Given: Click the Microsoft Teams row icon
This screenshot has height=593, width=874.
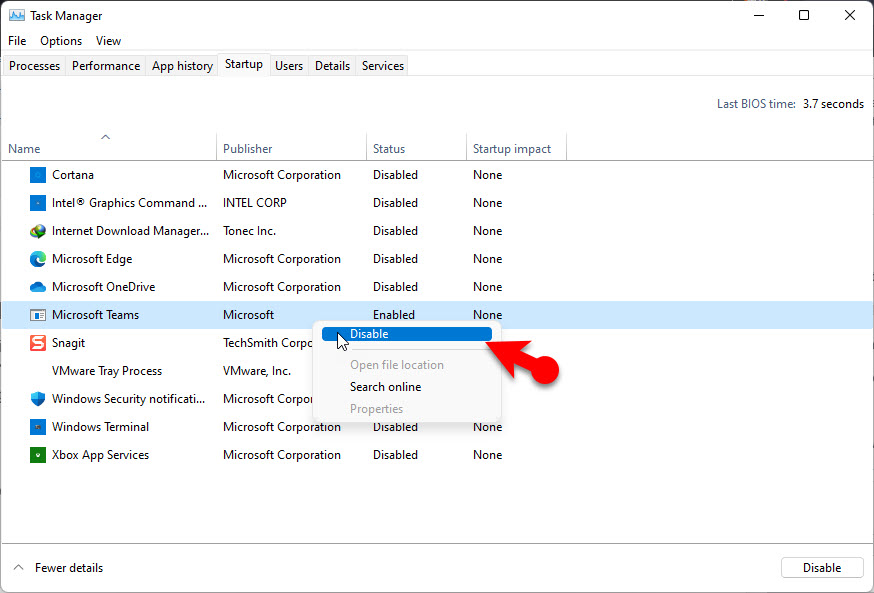Looking at the screenshot, I should coord(37,315).
